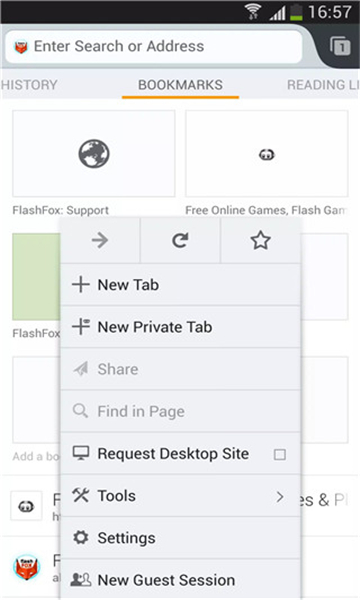Click the gear icon beside Settings
Image resolution: width=360 pixels, height=600 pixels.
(81, 538)
